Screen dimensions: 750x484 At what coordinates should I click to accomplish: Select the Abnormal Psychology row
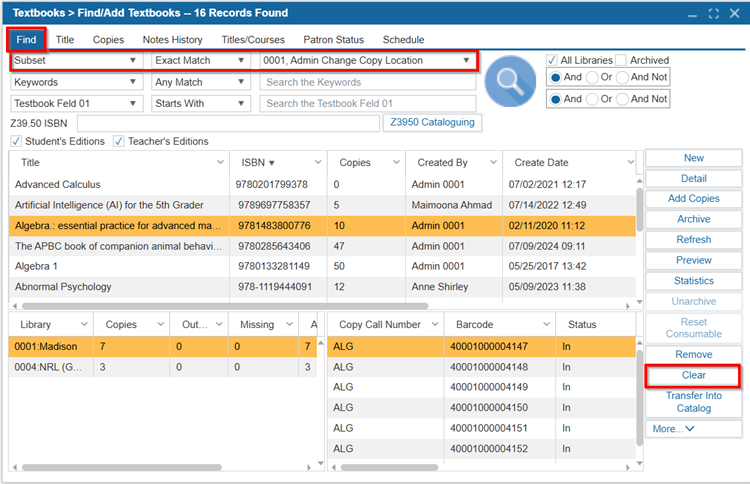(322, 287)
